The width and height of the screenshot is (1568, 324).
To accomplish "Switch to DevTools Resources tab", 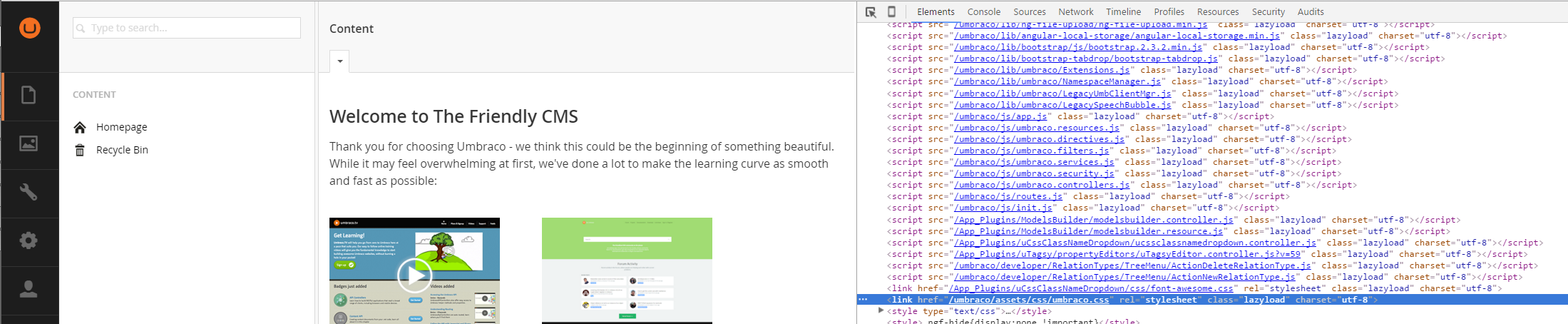I will coord(1218,11).
